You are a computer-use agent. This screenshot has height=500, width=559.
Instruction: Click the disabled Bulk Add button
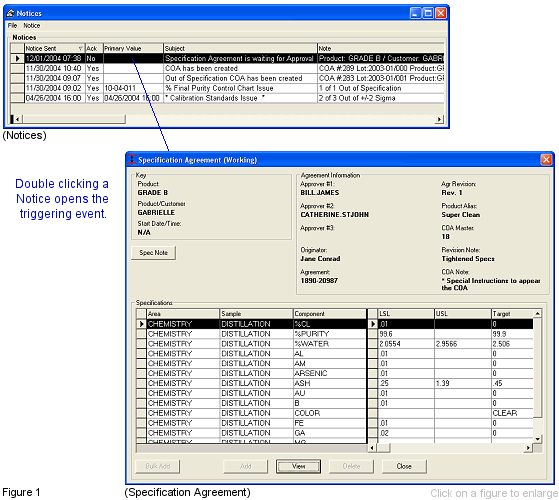(158, 466)
